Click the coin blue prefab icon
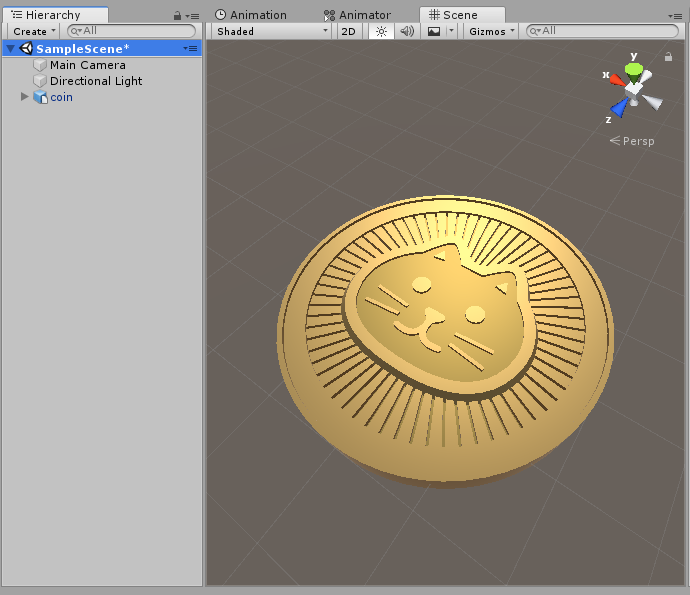This screenshot has height=595, width=690. point(40,97)
